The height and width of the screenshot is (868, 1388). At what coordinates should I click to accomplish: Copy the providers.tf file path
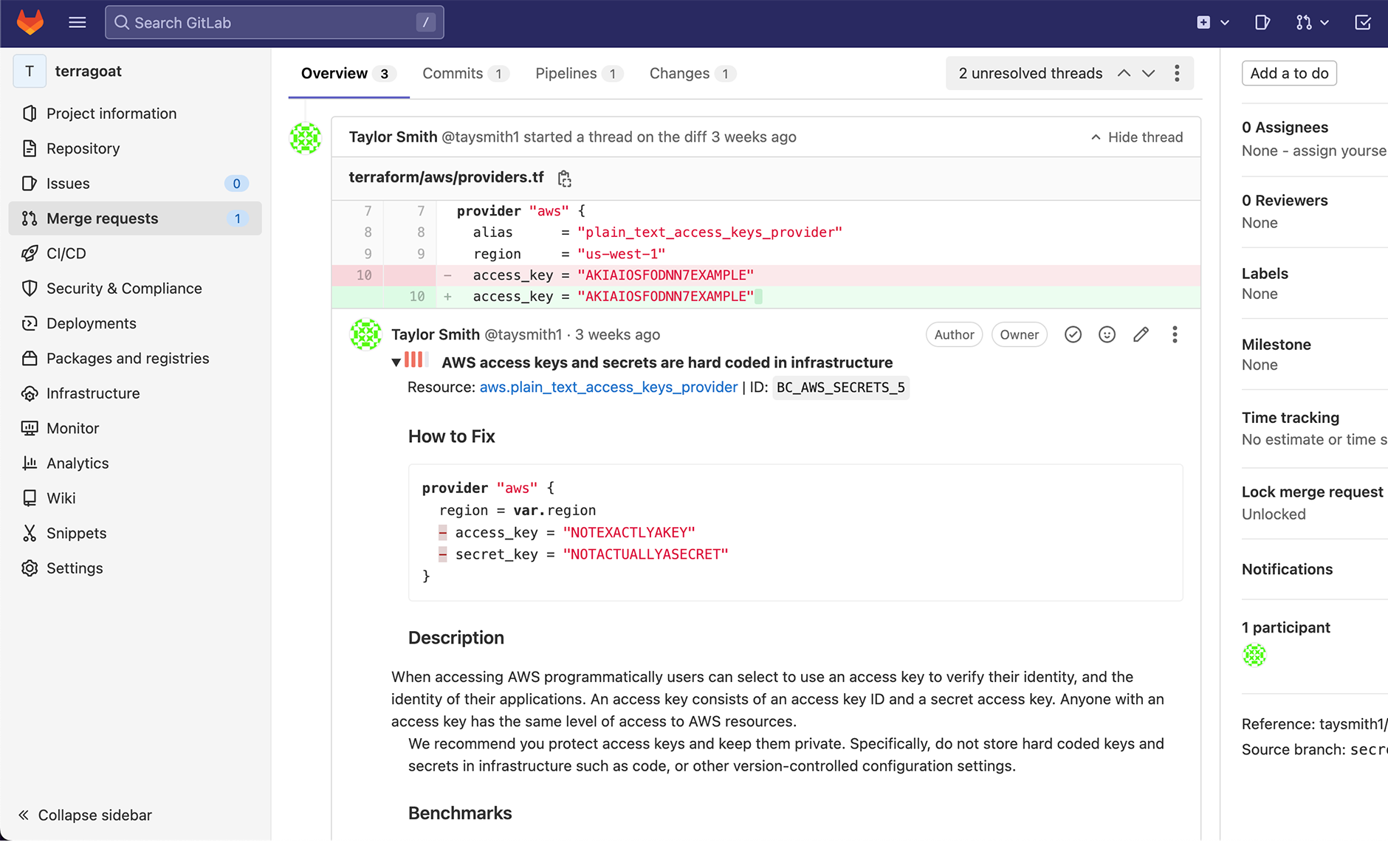tap(564, 178)
